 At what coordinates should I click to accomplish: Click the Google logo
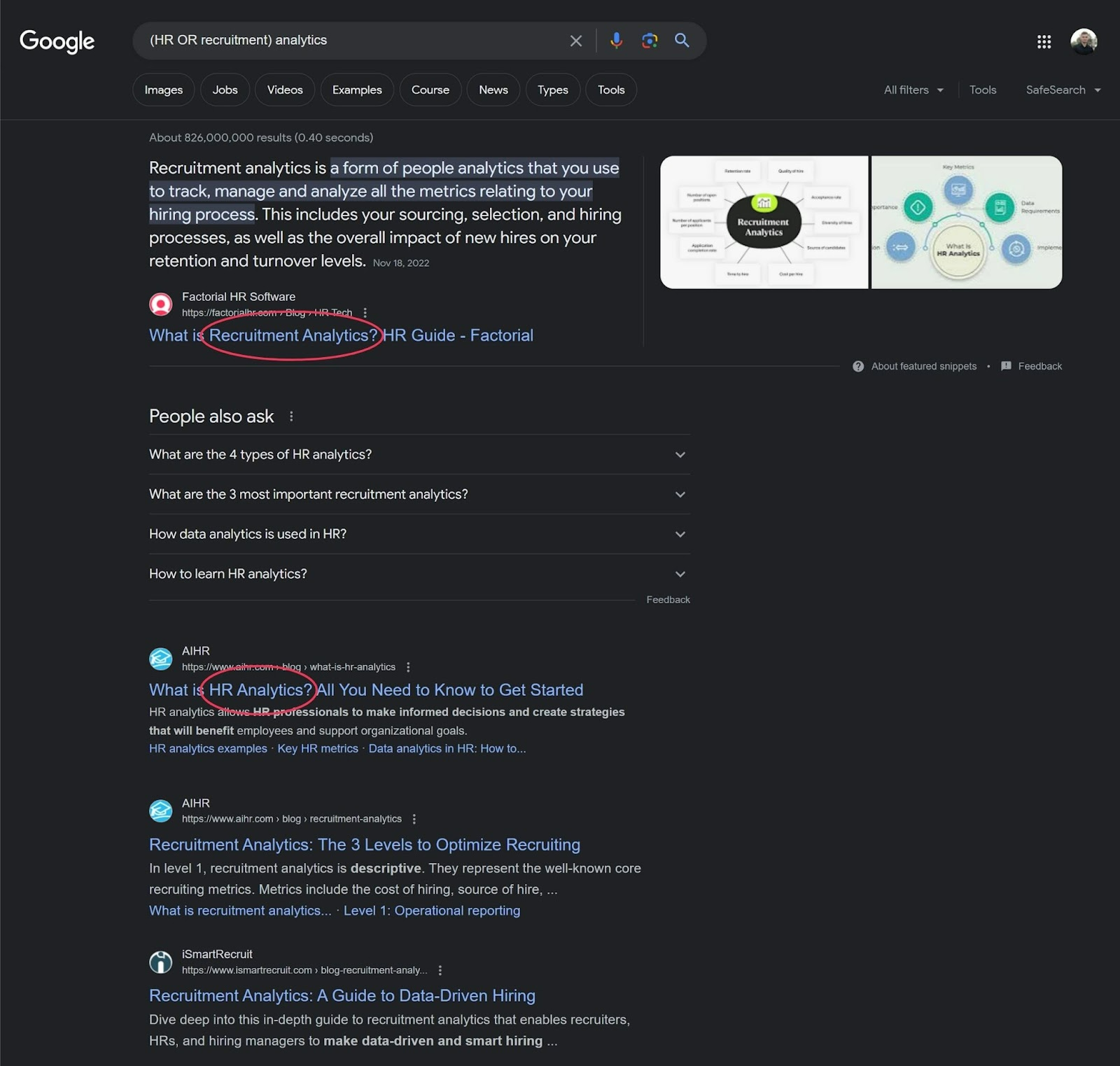click(x=57, y=41)
